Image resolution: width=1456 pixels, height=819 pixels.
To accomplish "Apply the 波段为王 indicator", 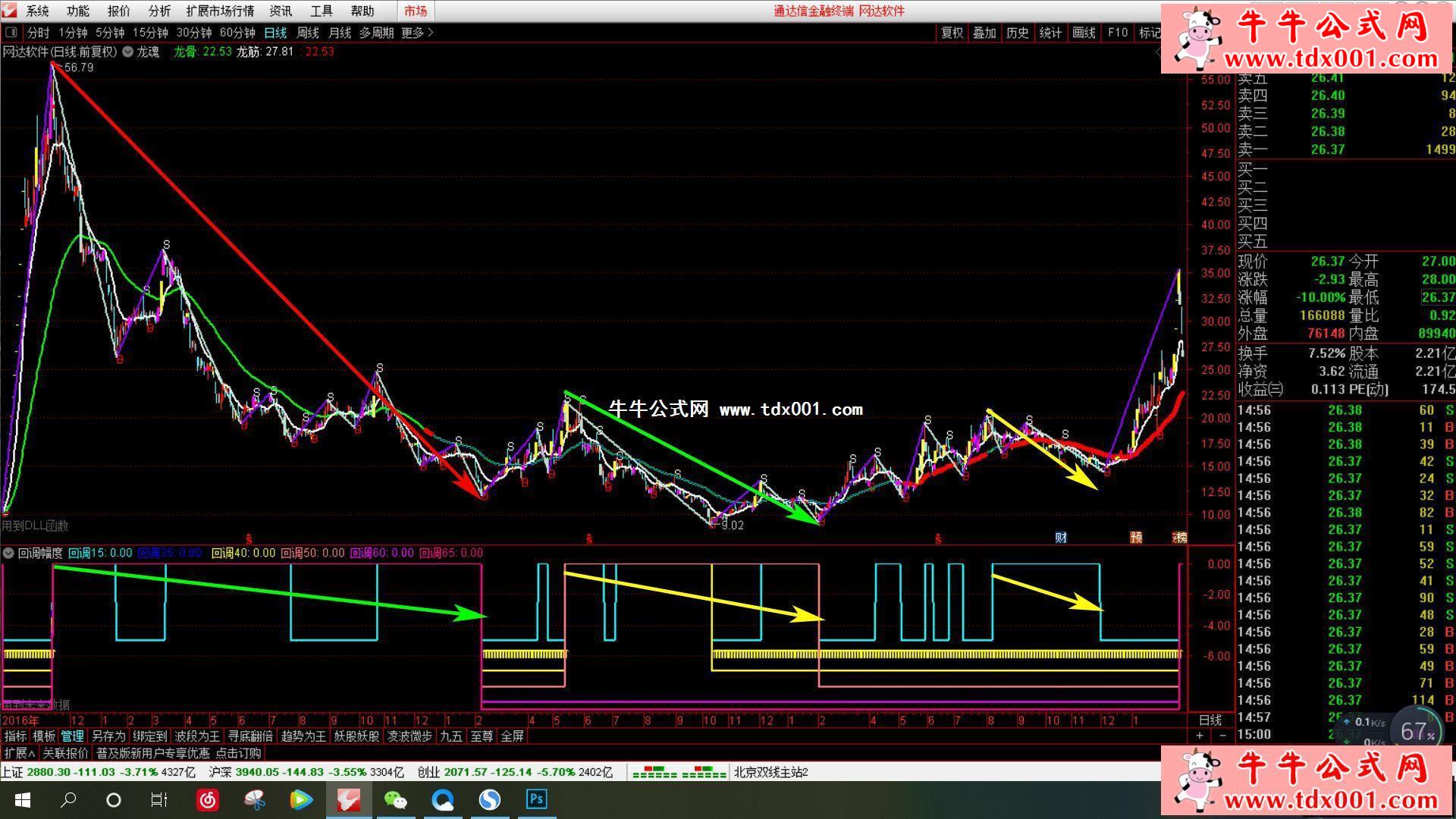I will pyautogui.click(x=197, y=736).
